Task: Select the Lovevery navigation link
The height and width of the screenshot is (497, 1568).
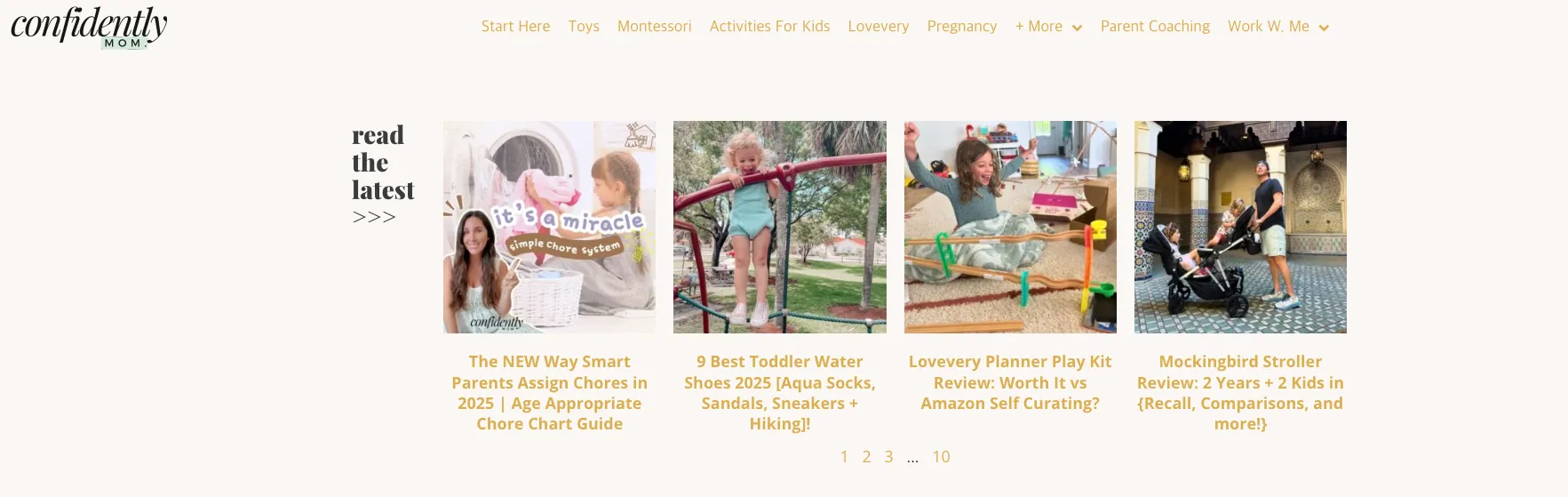Action: pos(878,27)
